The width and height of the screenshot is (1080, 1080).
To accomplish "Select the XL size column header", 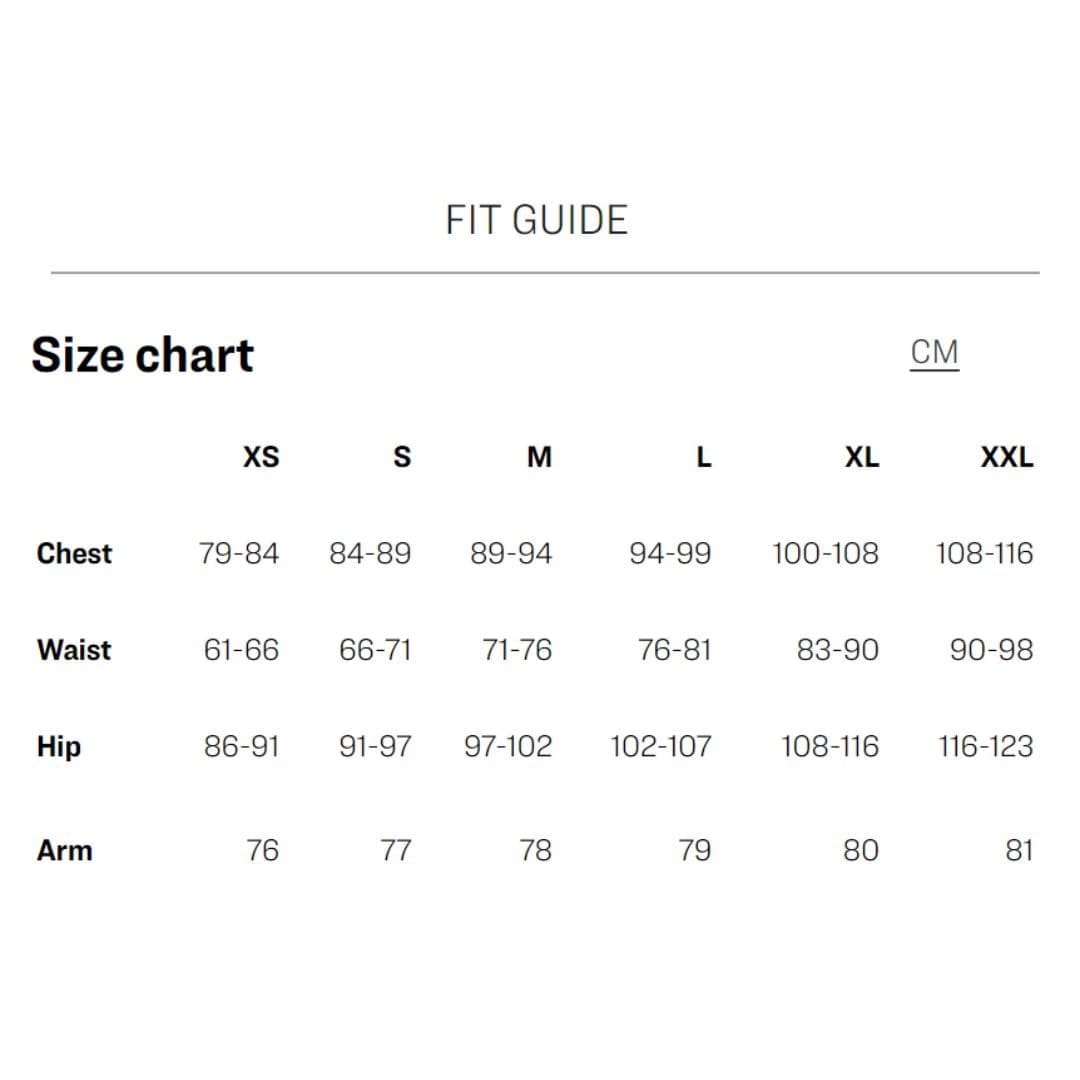I will click(x=861, y=458).
